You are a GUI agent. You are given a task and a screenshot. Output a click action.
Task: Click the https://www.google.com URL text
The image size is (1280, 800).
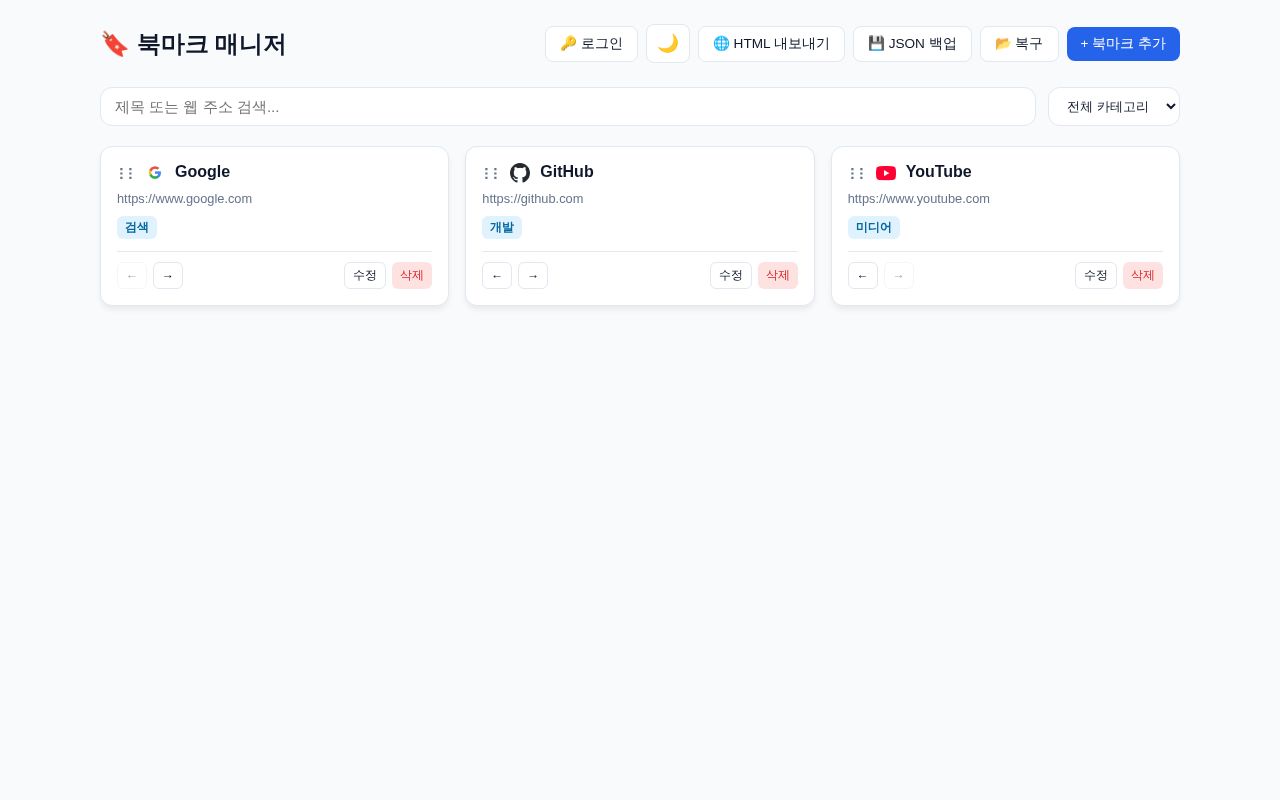click(x=184, y=199)
